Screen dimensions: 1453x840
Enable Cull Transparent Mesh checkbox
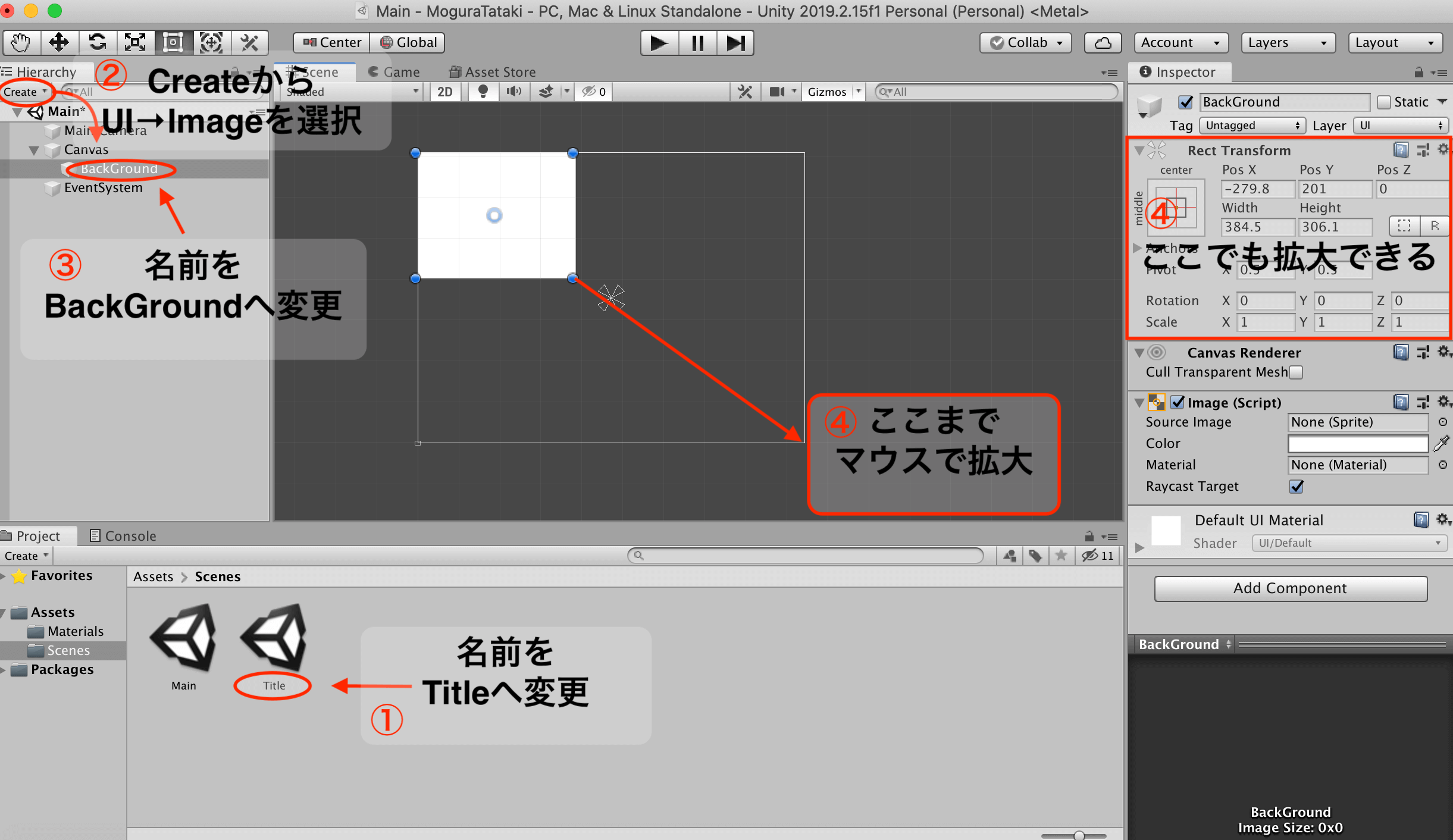[1296, 372]
